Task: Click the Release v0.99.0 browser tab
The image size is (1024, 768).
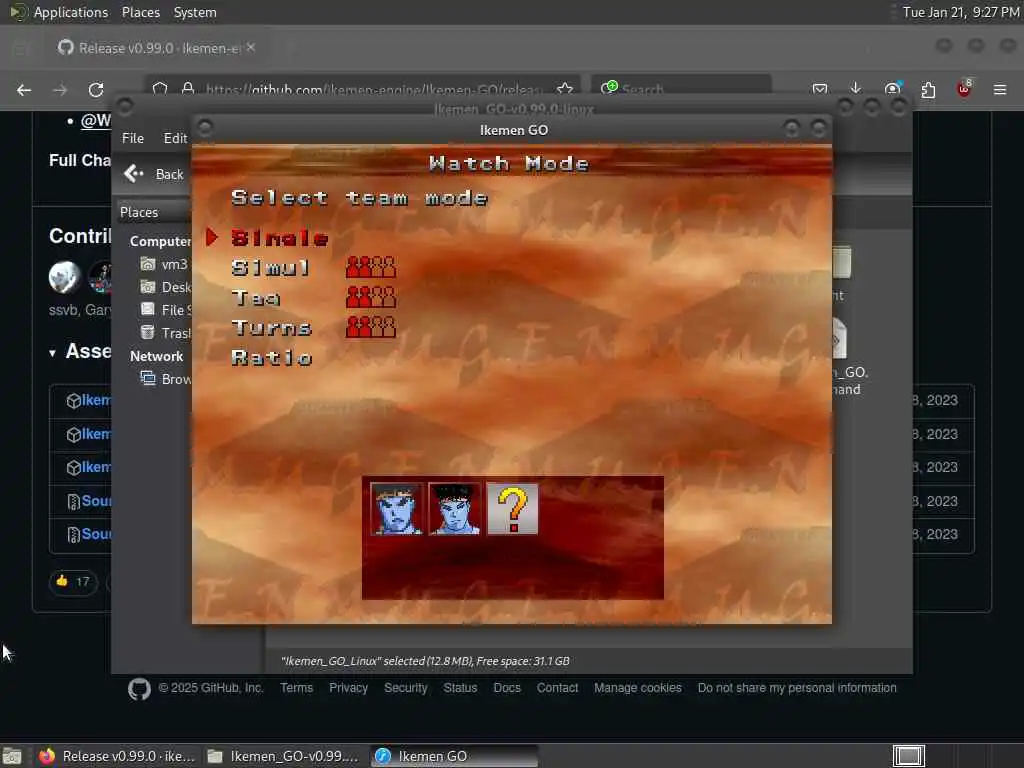Action: coord(157,48)
